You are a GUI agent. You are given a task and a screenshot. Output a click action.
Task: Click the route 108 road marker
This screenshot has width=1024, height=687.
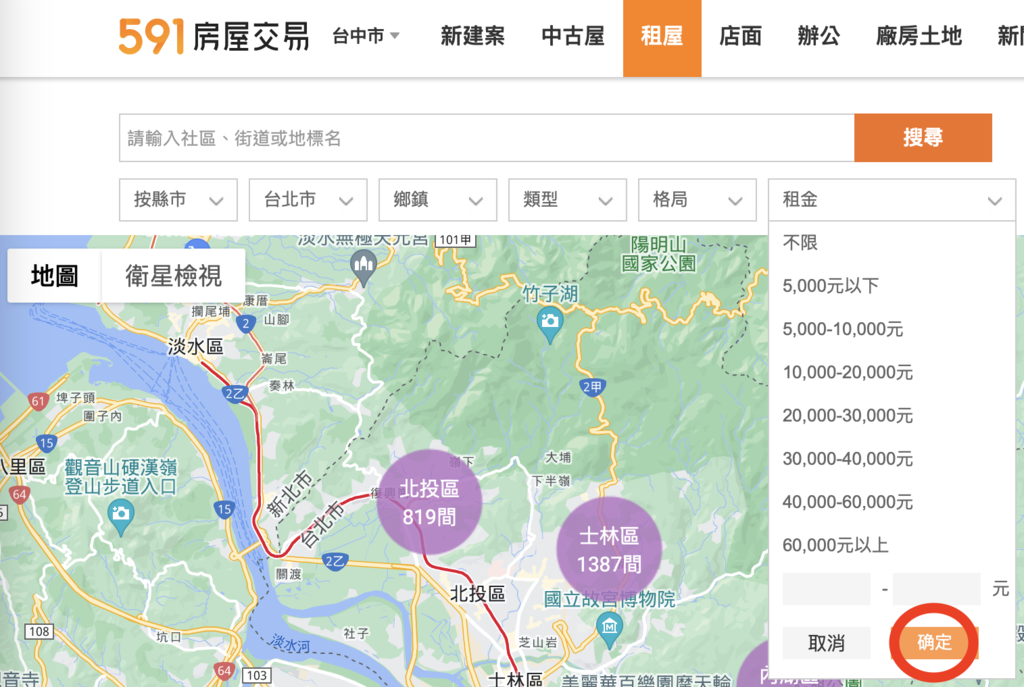tap(39, 631)
